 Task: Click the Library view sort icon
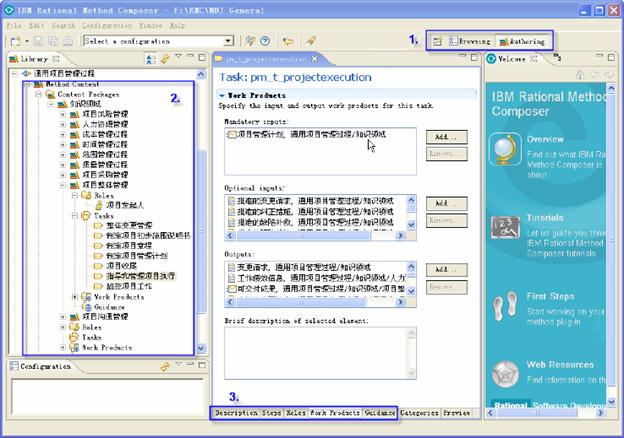[151, 59]
